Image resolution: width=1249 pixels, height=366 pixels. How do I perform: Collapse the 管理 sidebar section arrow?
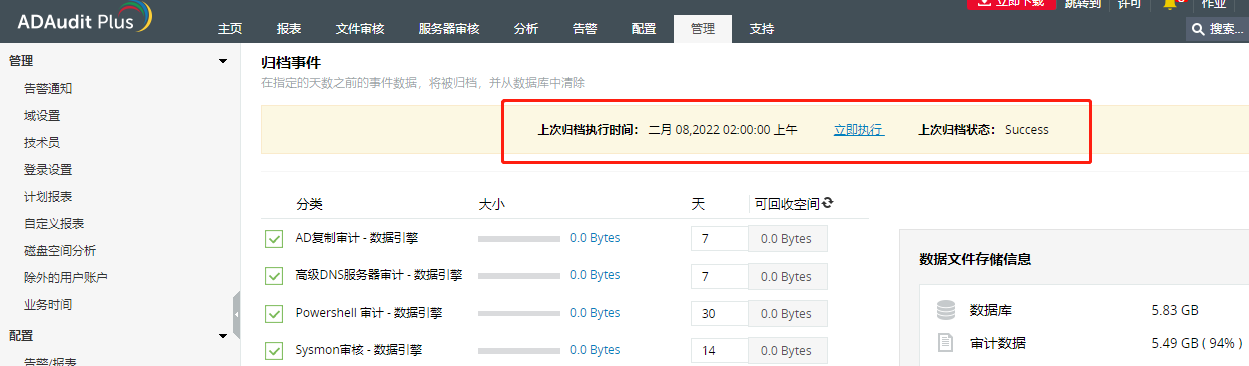[223, 61]
